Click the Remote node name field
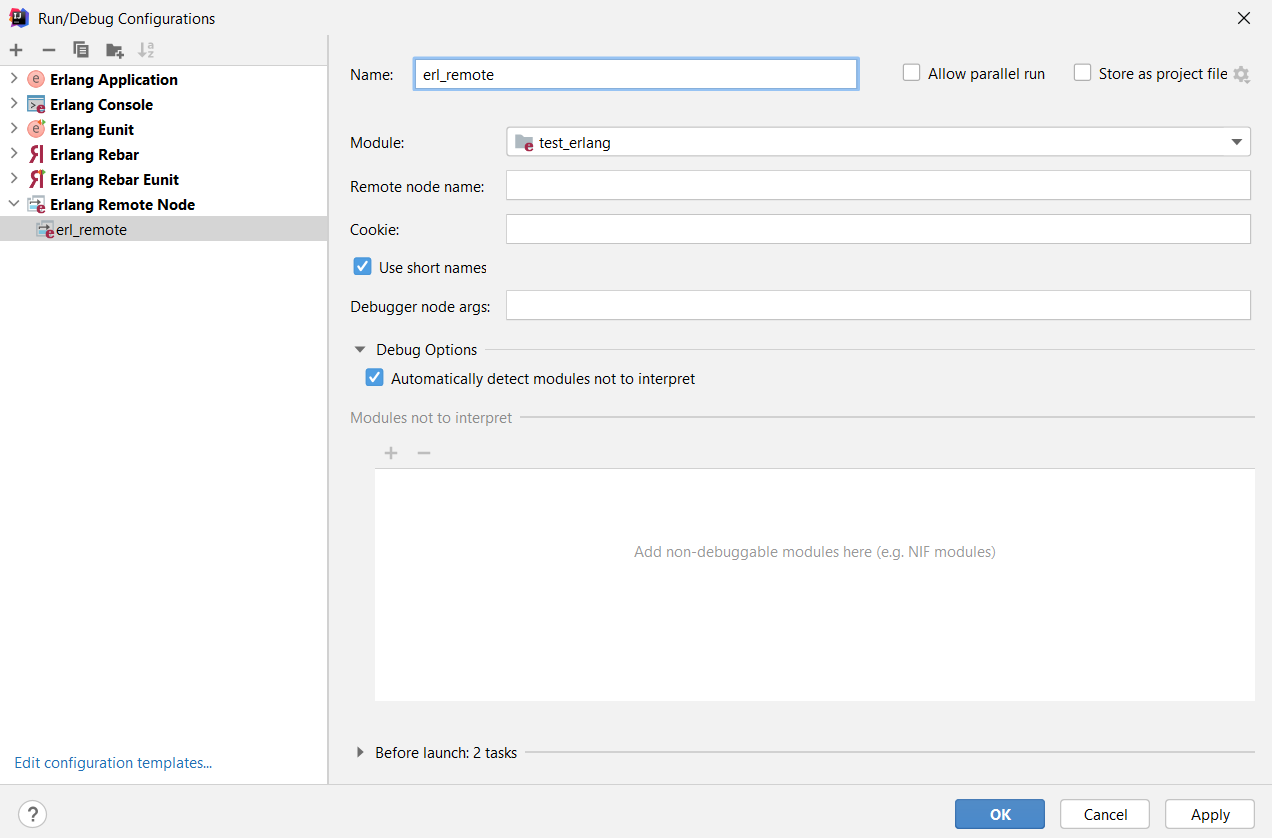This screenshot has width=1272, height=838. click(878, 185)
